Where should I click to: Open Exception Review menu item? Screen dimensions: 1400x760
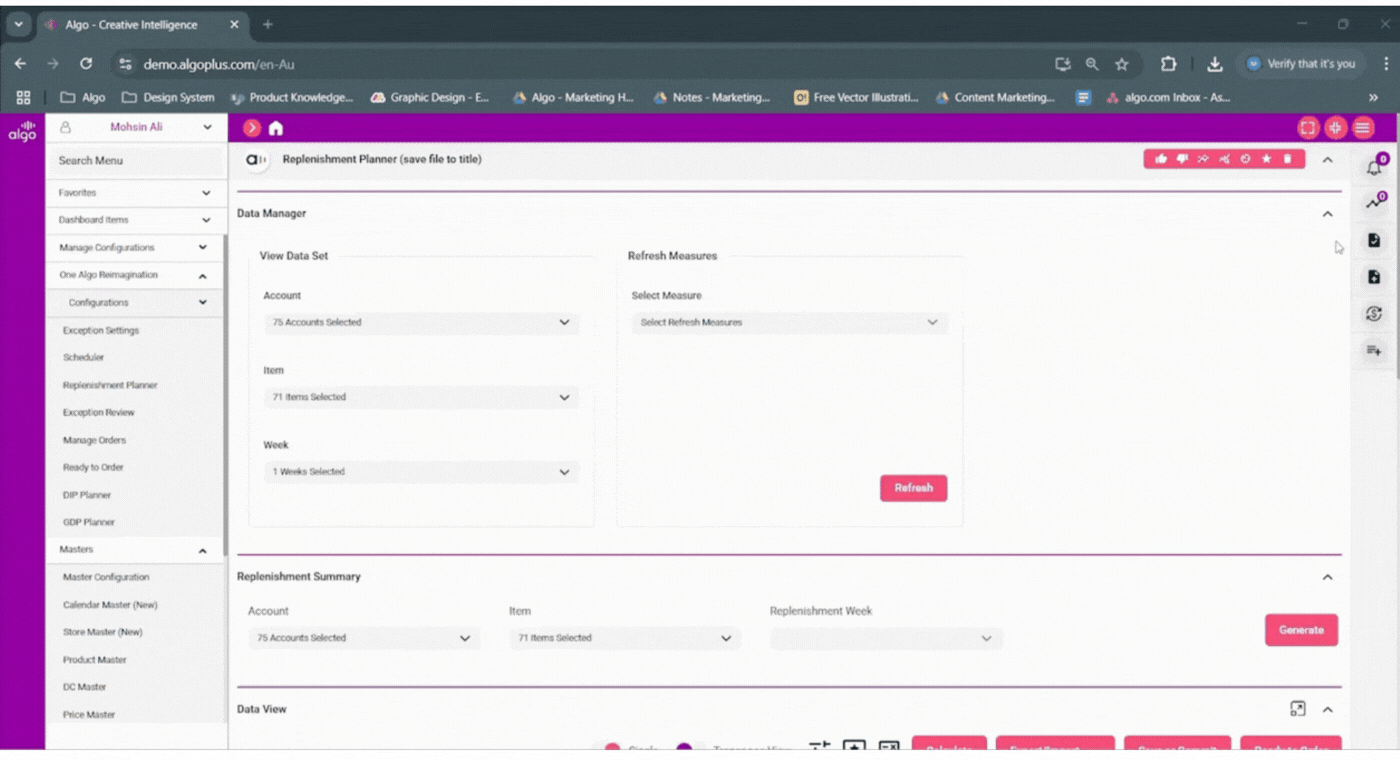tap(98, 412)
